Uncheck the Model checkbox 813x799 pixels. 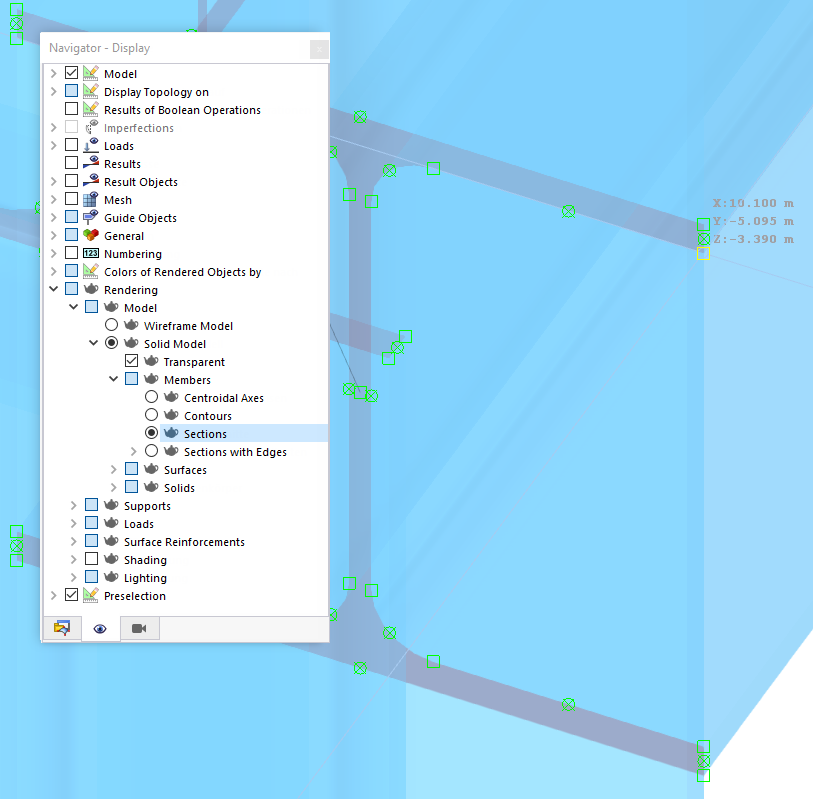(x=71, y=73)
